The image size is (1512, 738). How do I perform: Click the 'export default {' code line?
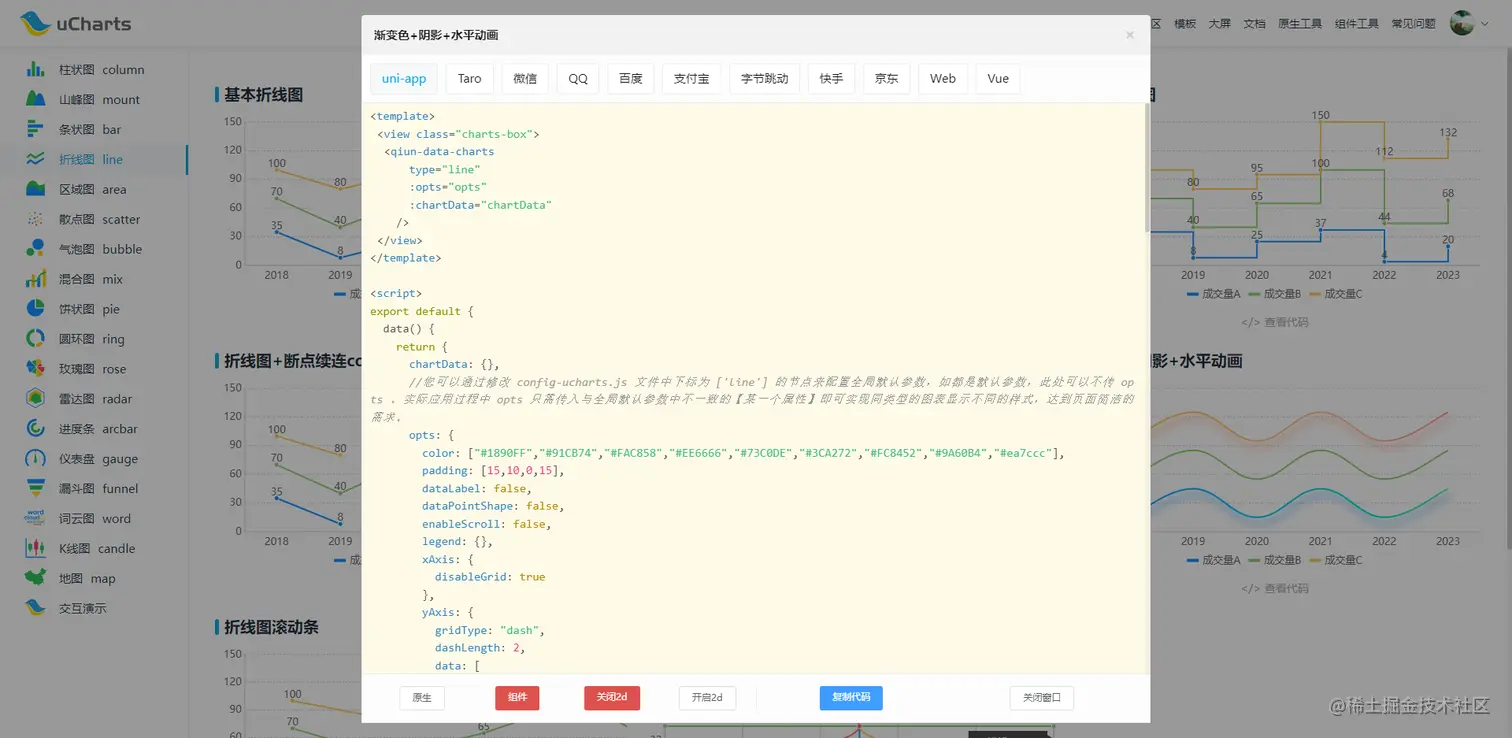(x=422, y=311)
